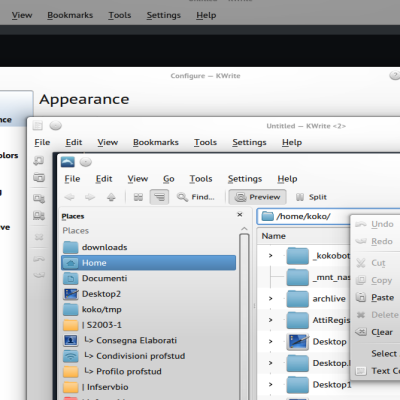Select downloads in Places panel
This screenshot has height=400, width=400.
(149, 247)
